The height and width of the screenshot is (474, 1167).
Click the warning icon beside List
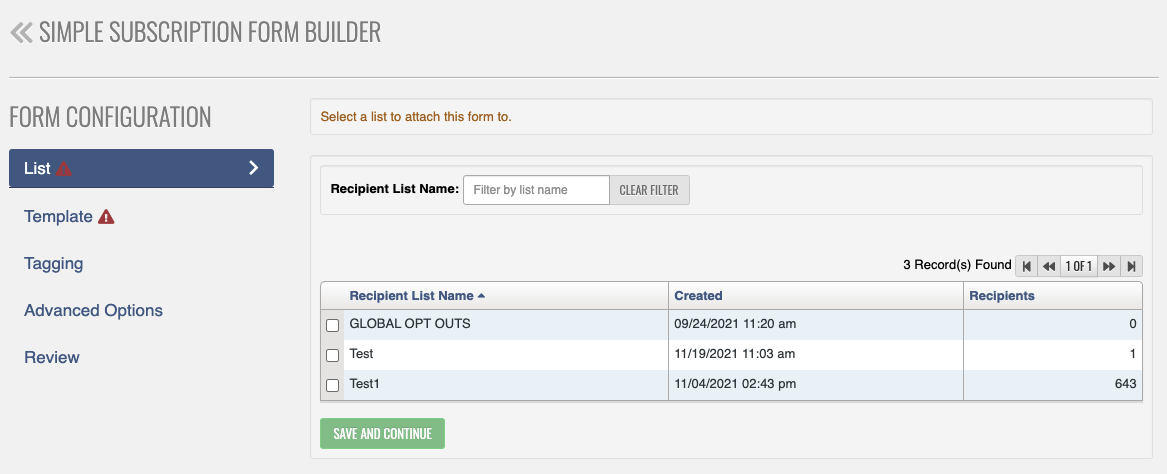pos(64,169)
